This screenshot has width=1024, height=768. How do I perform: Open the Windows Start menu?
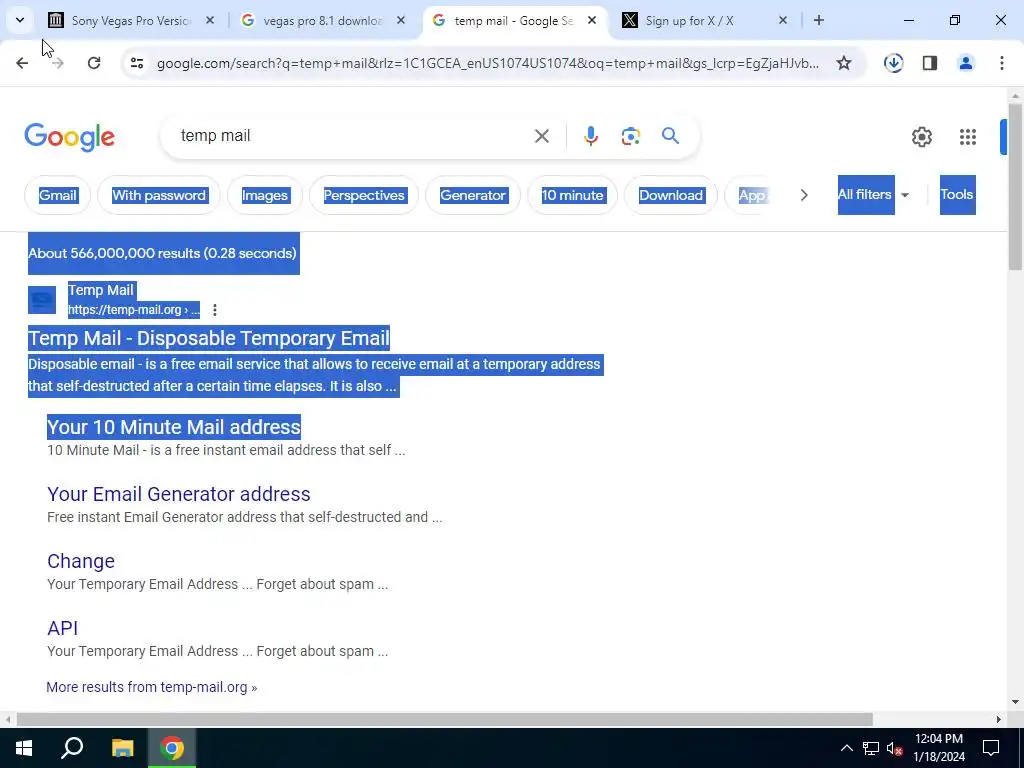click(x=24, y=748)
